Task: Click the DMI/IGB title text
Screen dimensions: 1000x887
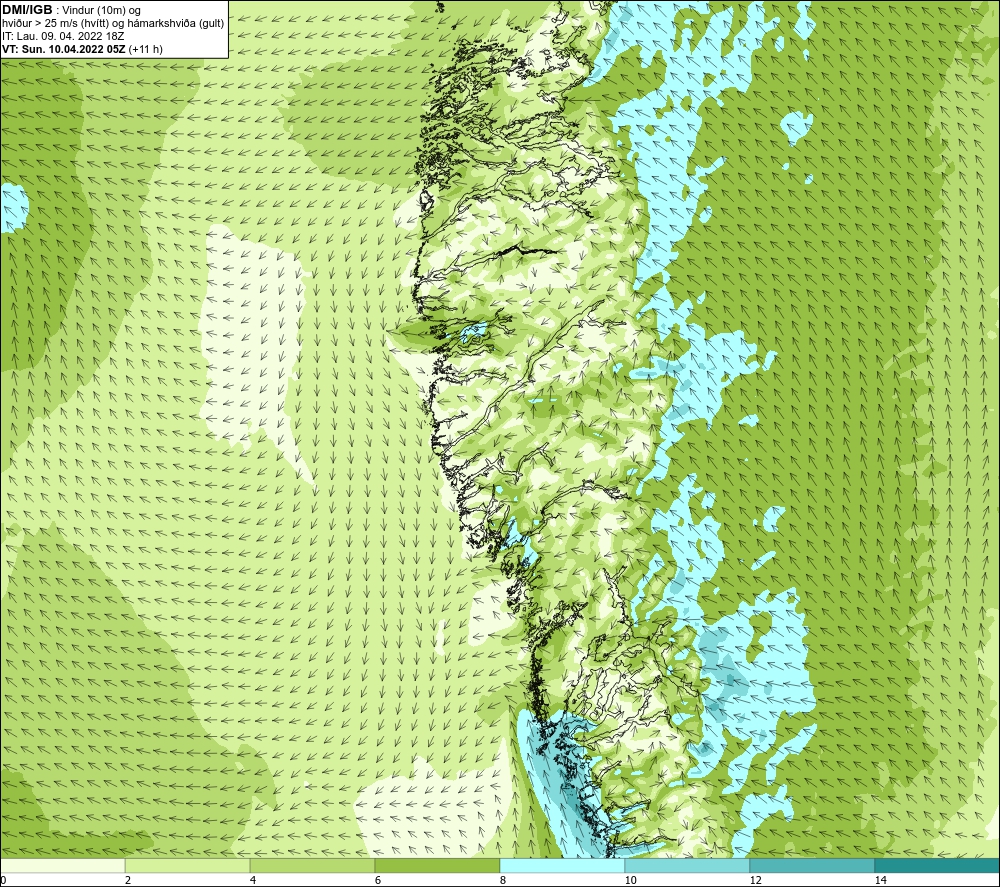Action: 27,10
